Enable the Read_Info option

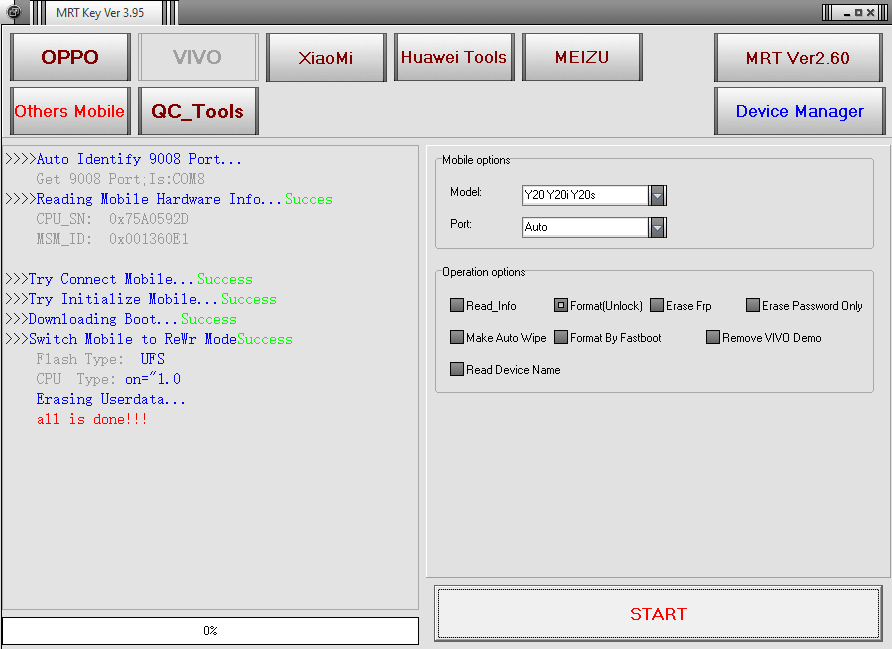coord(457,306)
